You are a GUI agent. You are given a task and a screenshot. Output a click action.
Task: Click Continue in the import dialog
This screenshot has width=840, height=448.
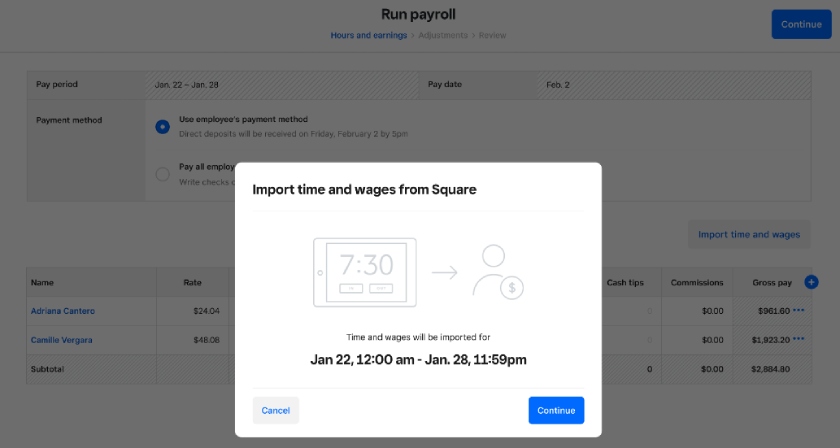(x=556, y=410)
